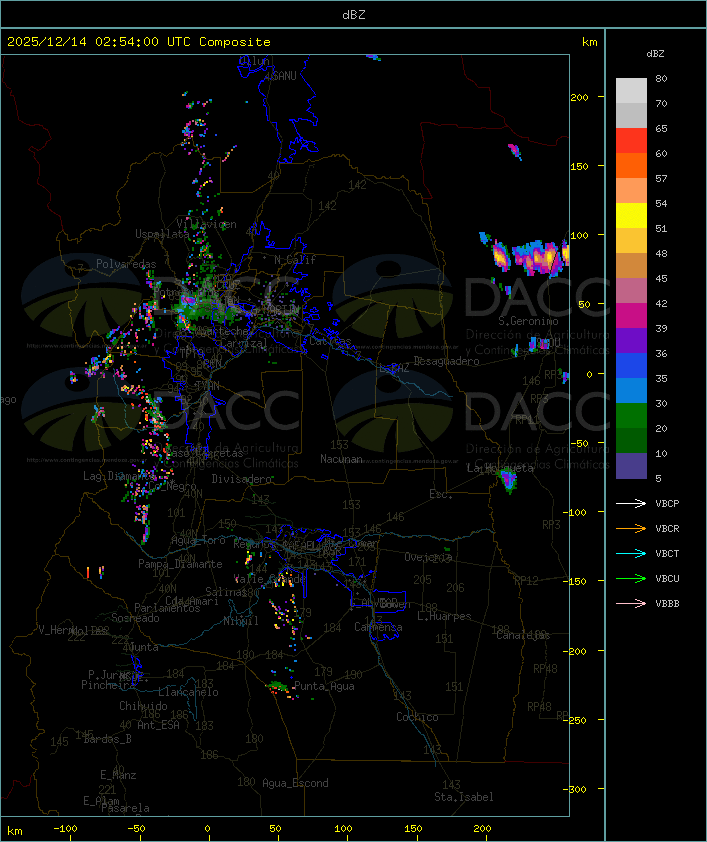Choose the indigo 5-10 dBZ legend swatch
This screenshot has height=842, width=707.
pos(631,466)
